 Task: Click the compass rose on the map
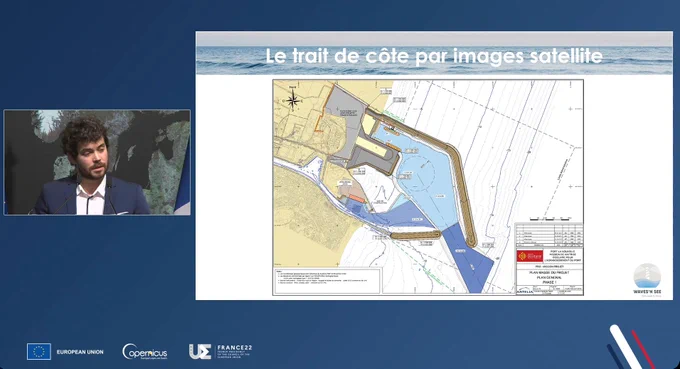293,100
